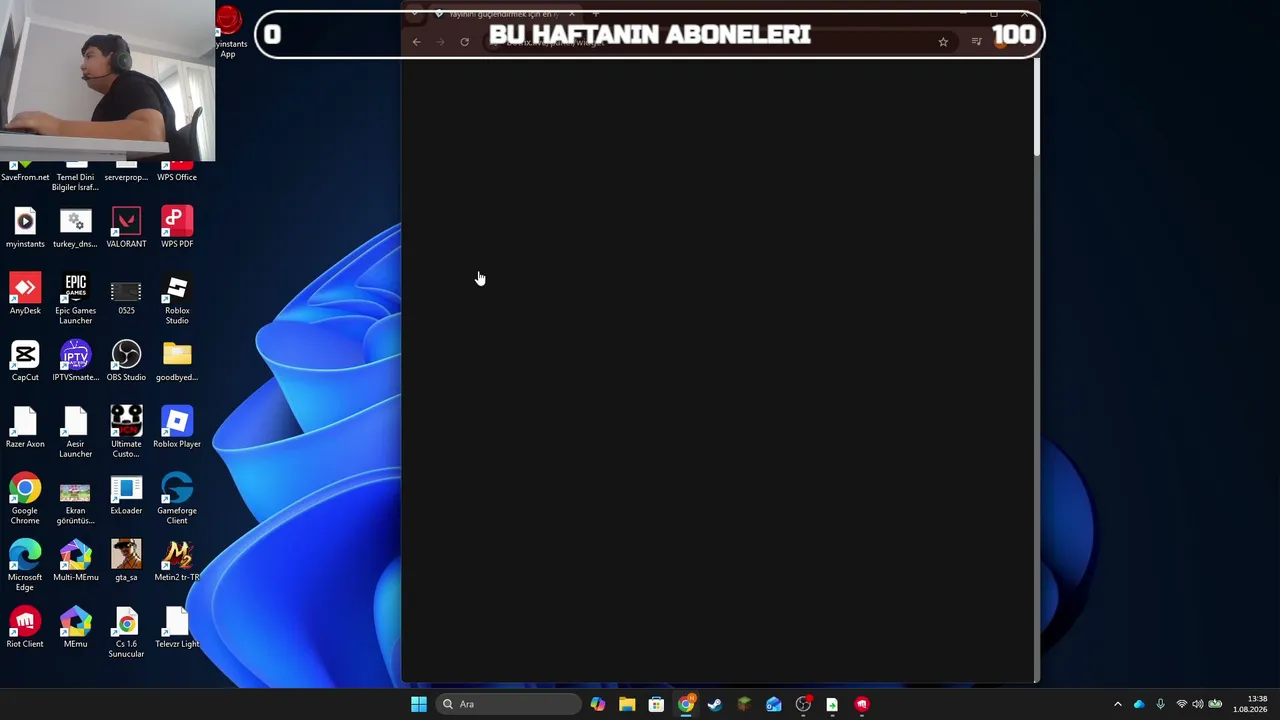Open the Outlook mail icon in taskbar
This screenshot has width=1280, height=720.
773,704
